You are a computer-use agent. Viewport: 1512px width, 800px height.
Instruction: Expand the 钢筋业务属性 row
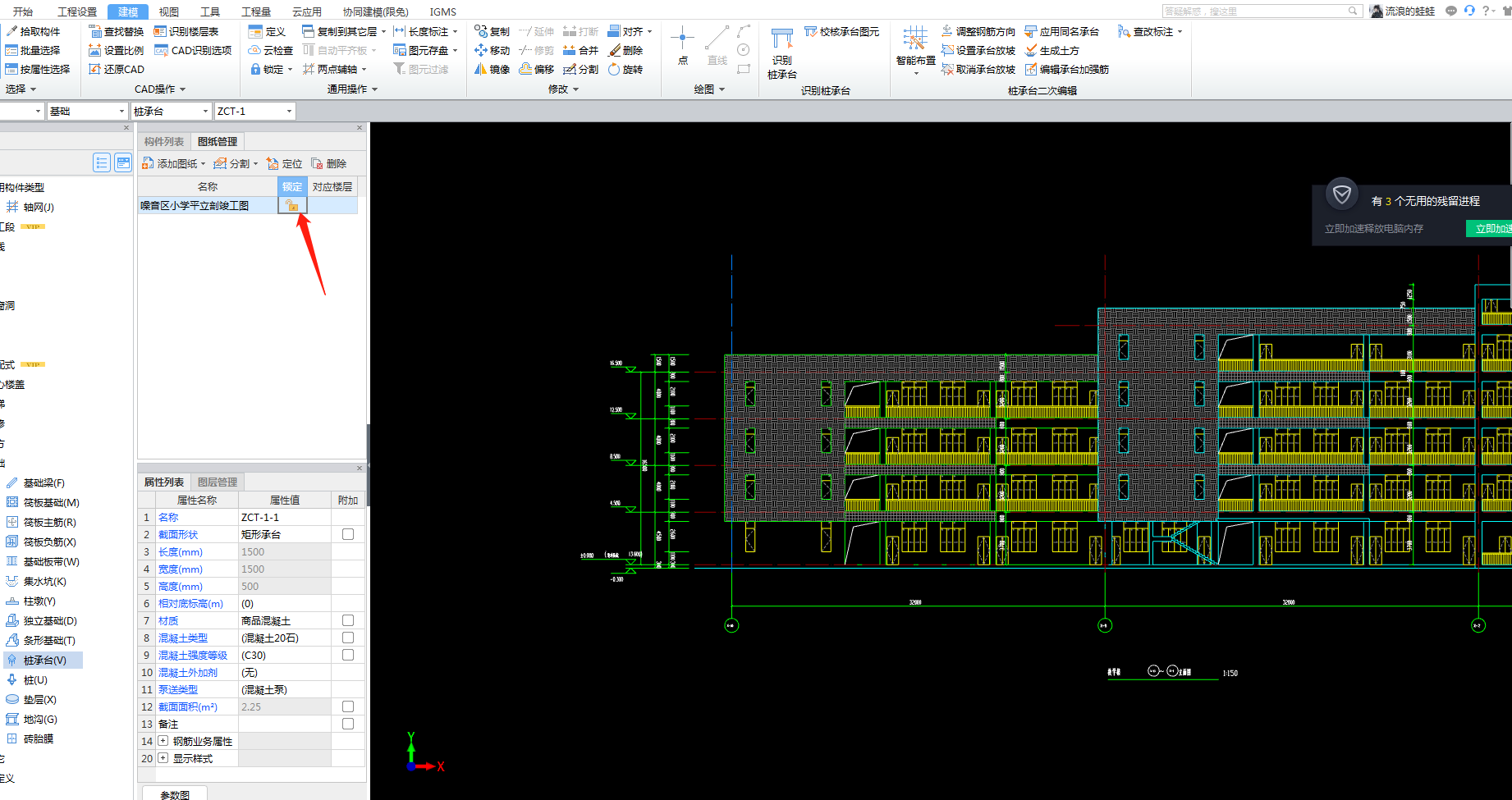click(x=163, y=741)
